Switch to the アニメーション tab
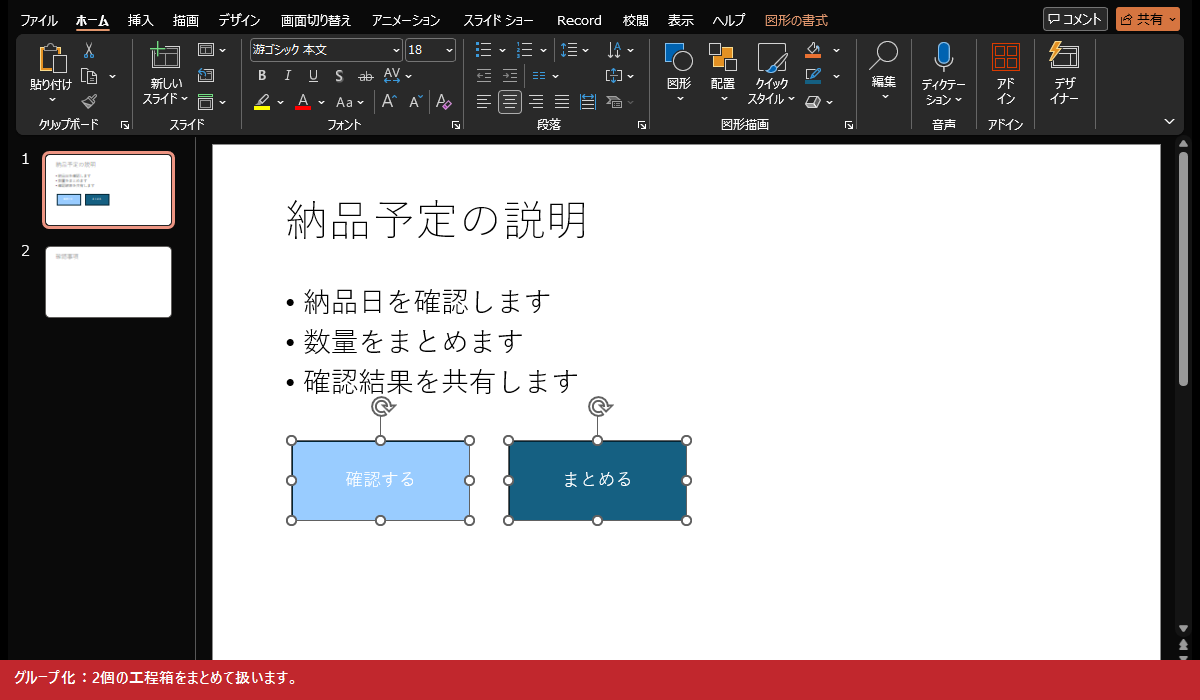 405,20
